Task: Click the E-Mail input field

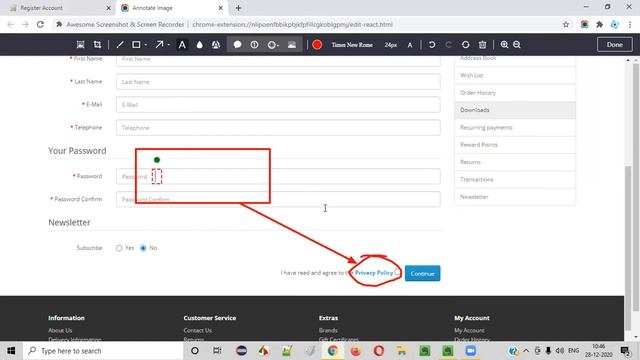Action: pyautogui.click(x=278, y=104)
